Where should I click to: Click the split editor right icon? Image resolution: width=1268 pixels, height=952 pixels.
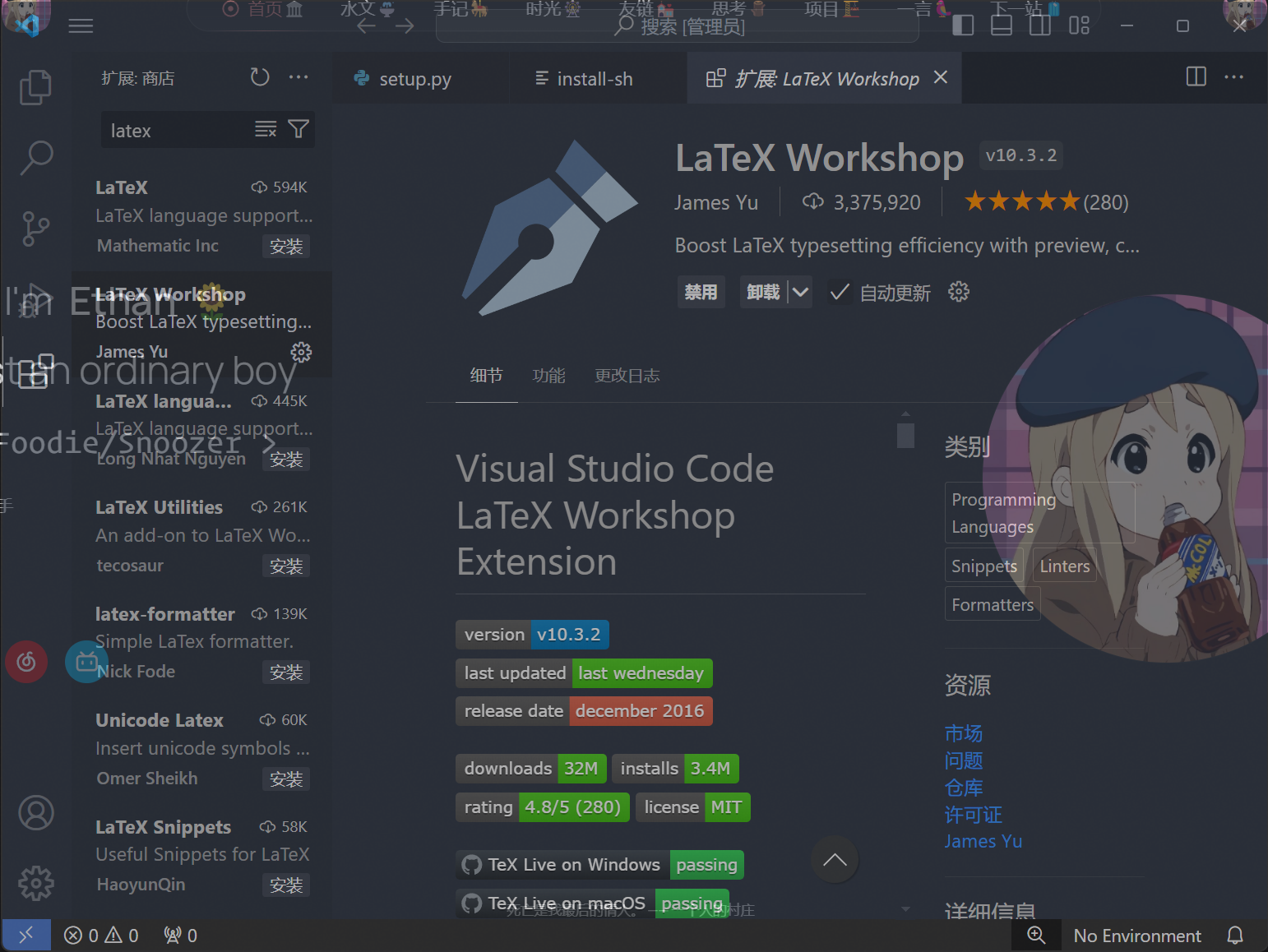coord(1196,77)
